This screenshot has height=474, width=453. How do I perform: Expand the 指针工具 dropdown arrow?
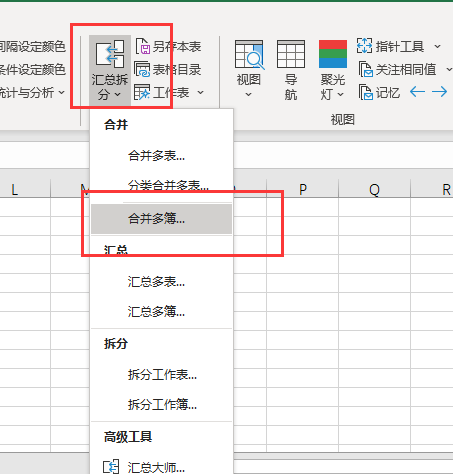coord(437,46)
